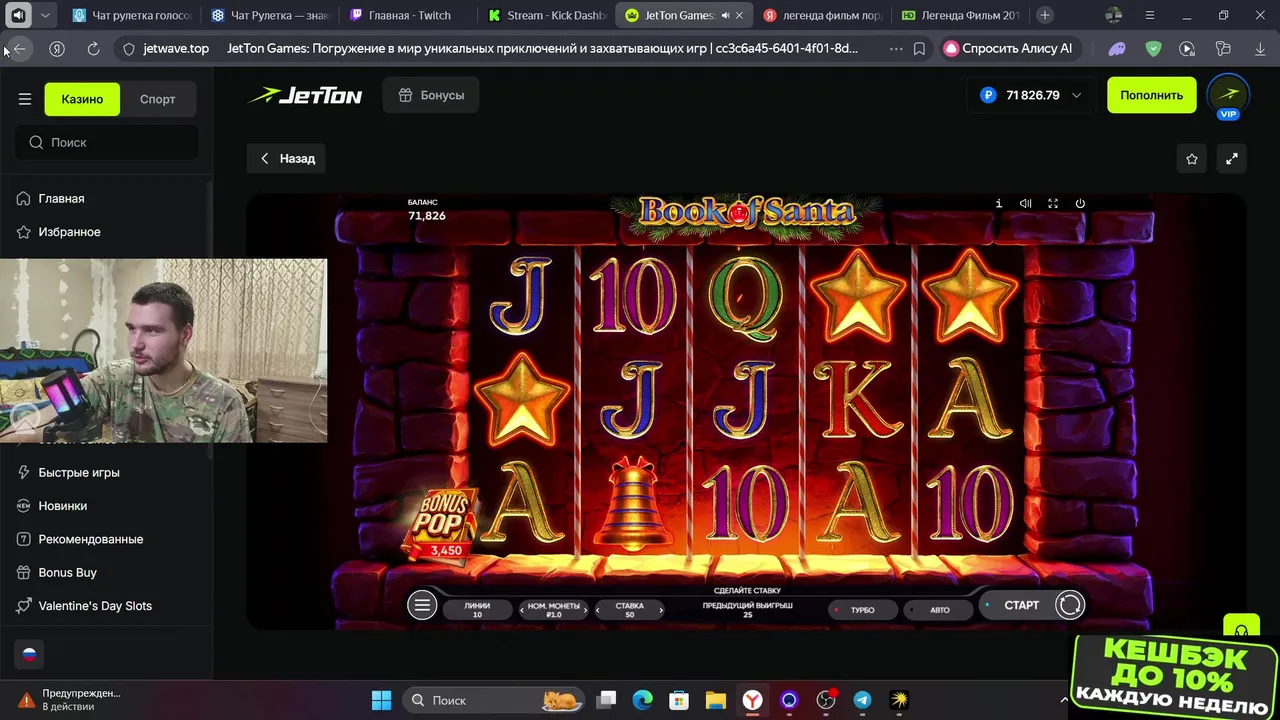
Task: Open the browser main menu lines icon
Action: [x=1149, y=15]
